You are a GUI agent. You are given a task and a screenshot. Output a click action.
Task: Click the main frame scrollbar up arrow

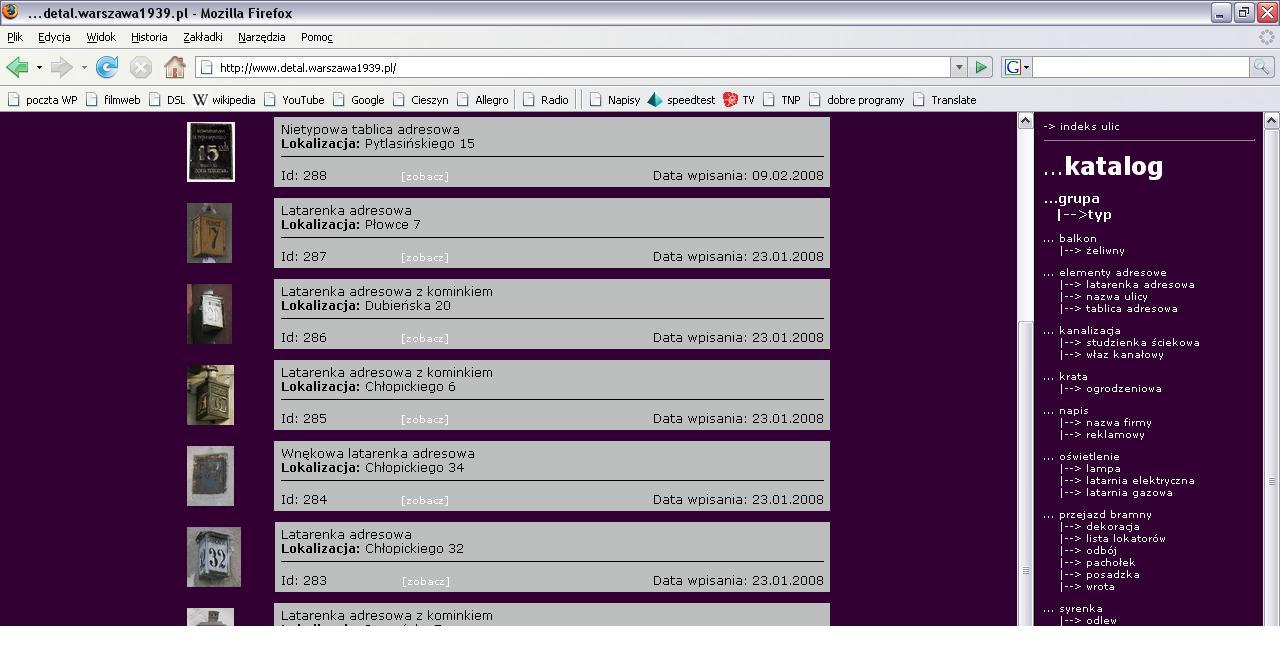click(x=1025, y=121)
